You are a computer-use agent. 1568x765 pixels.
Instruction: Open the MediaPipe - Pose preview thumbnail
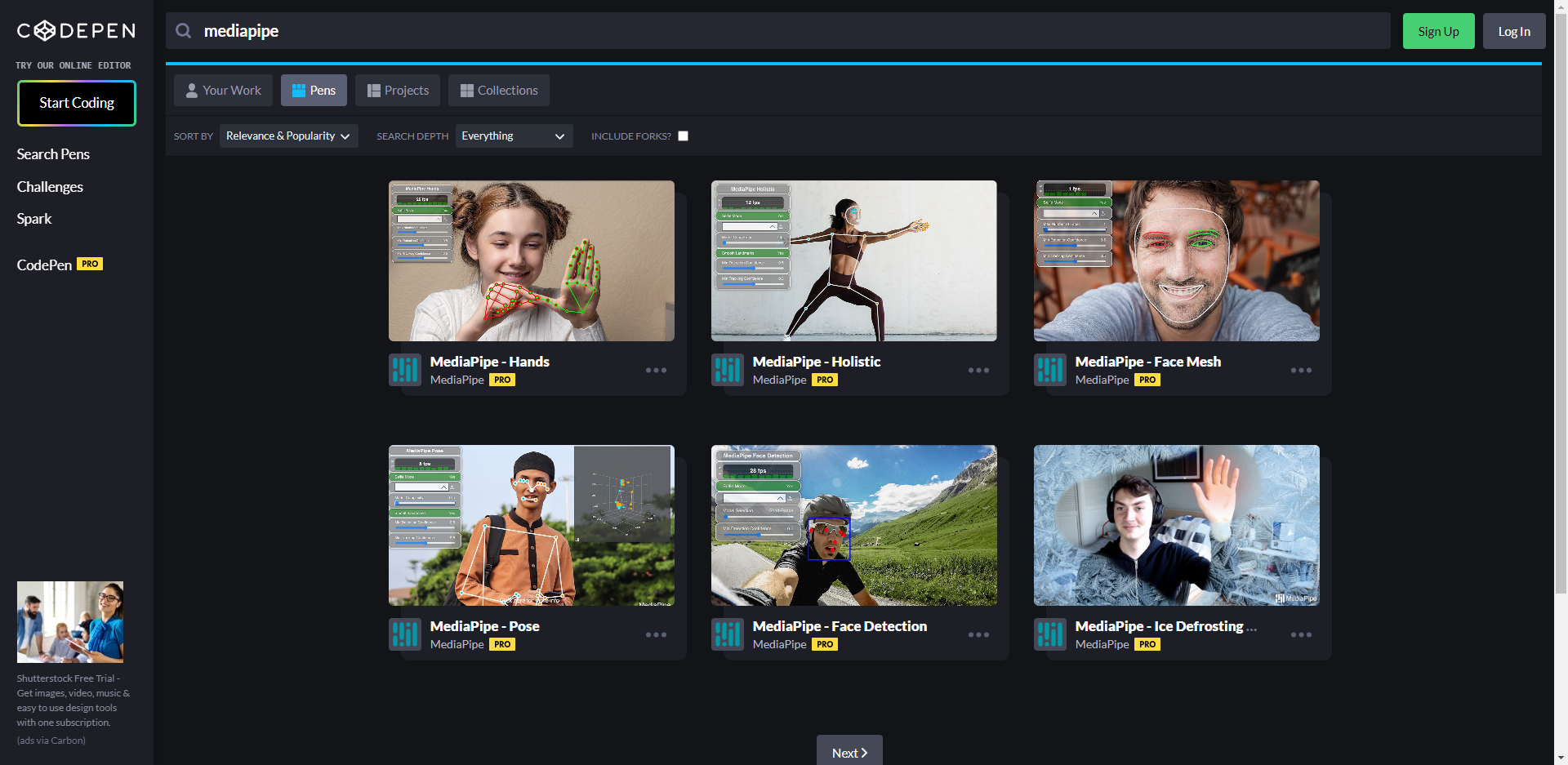pyautogui.click(x=532, y=525)
